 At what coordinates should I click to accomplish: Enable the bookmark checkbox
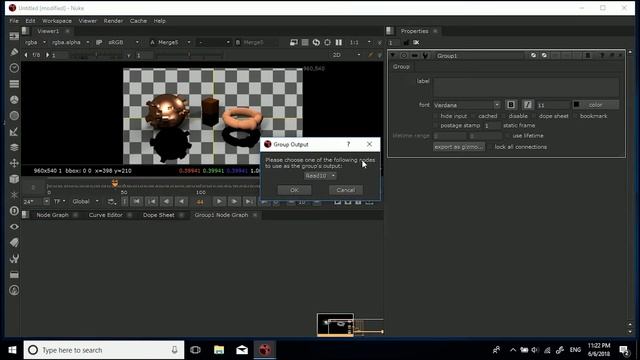[575, 116]
